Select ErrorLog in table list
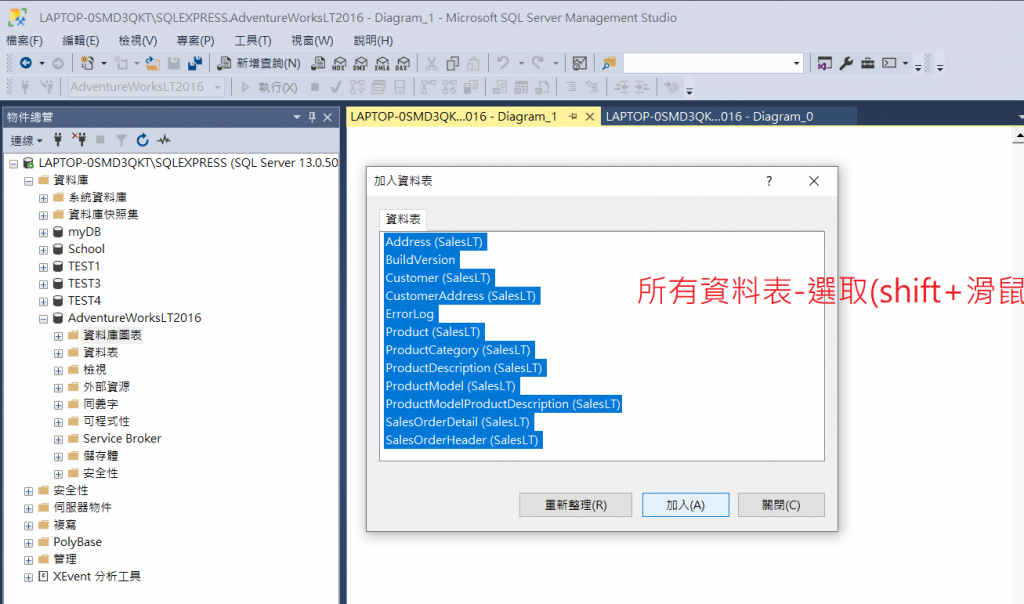 409,314
